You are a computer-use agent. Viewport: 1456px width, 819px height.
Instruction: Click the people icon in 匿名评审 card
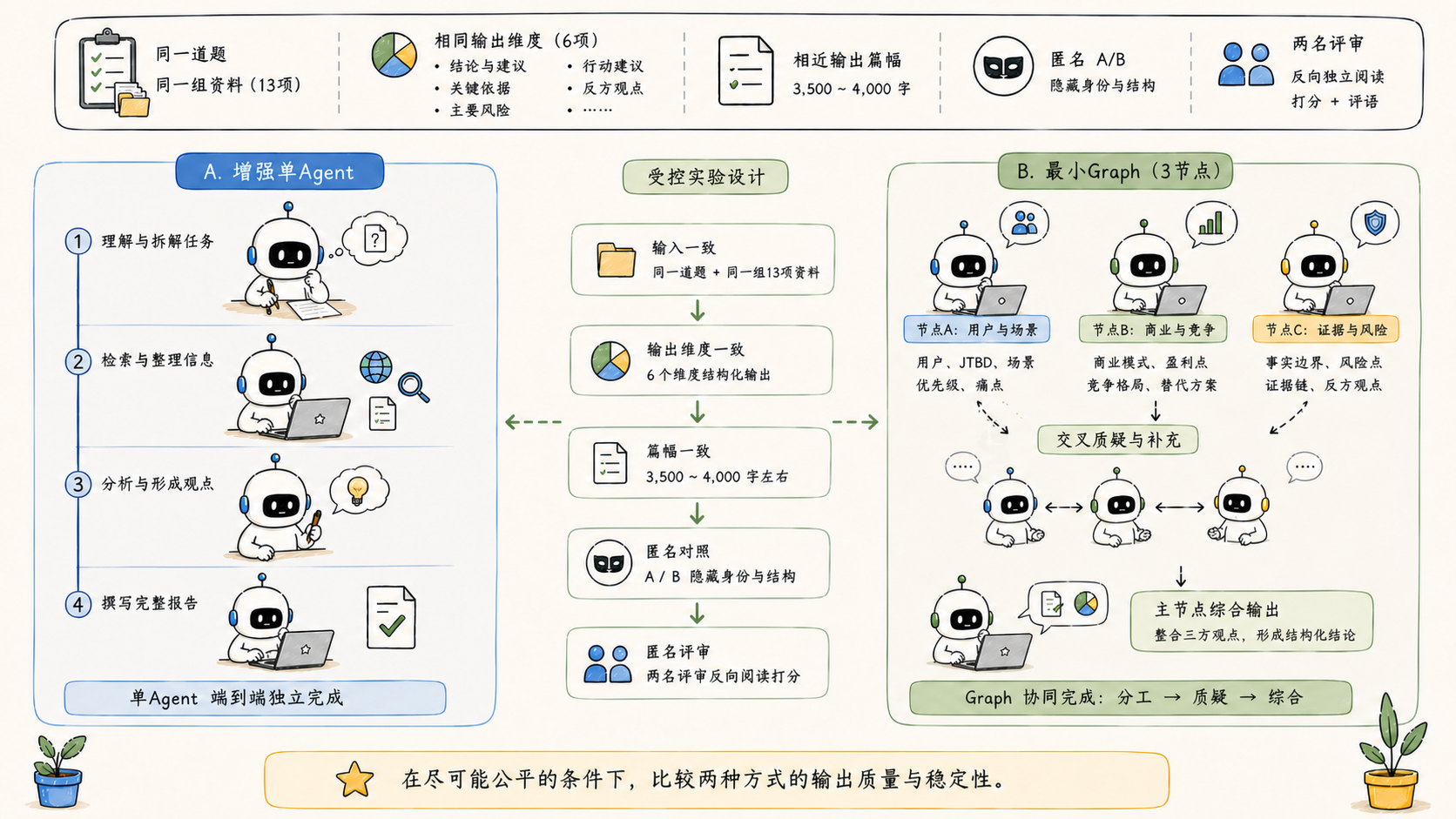608,664
